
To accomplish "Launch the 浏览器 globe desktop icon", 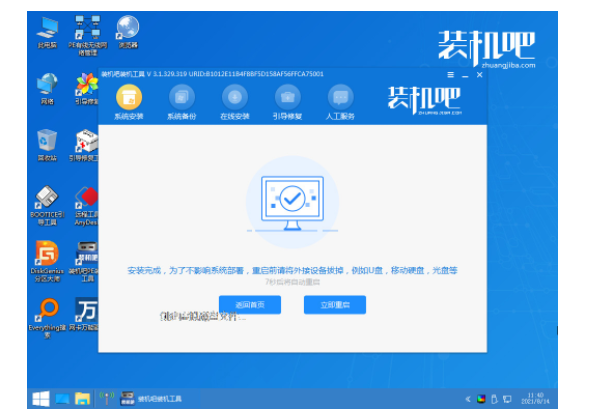I will (x=128, y=32).
